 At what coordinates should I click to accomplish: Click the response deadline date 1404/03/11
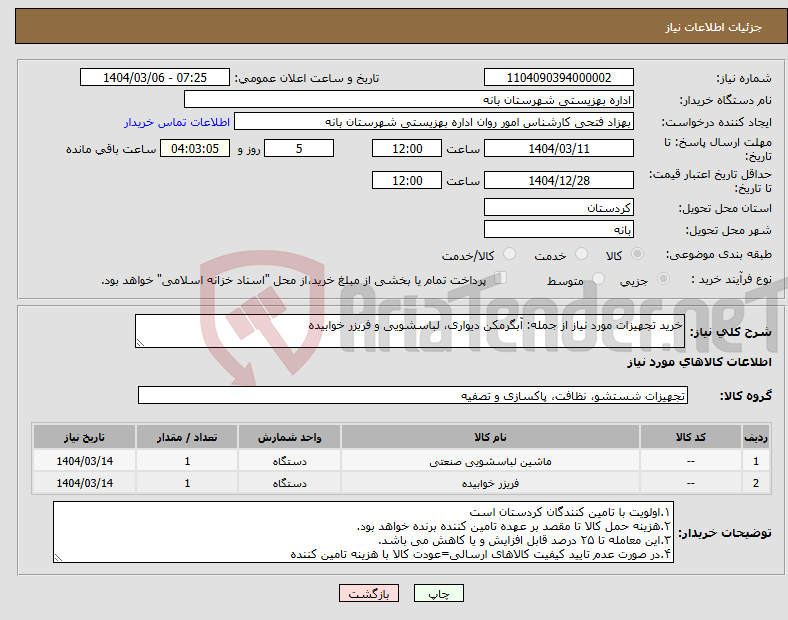558,148
